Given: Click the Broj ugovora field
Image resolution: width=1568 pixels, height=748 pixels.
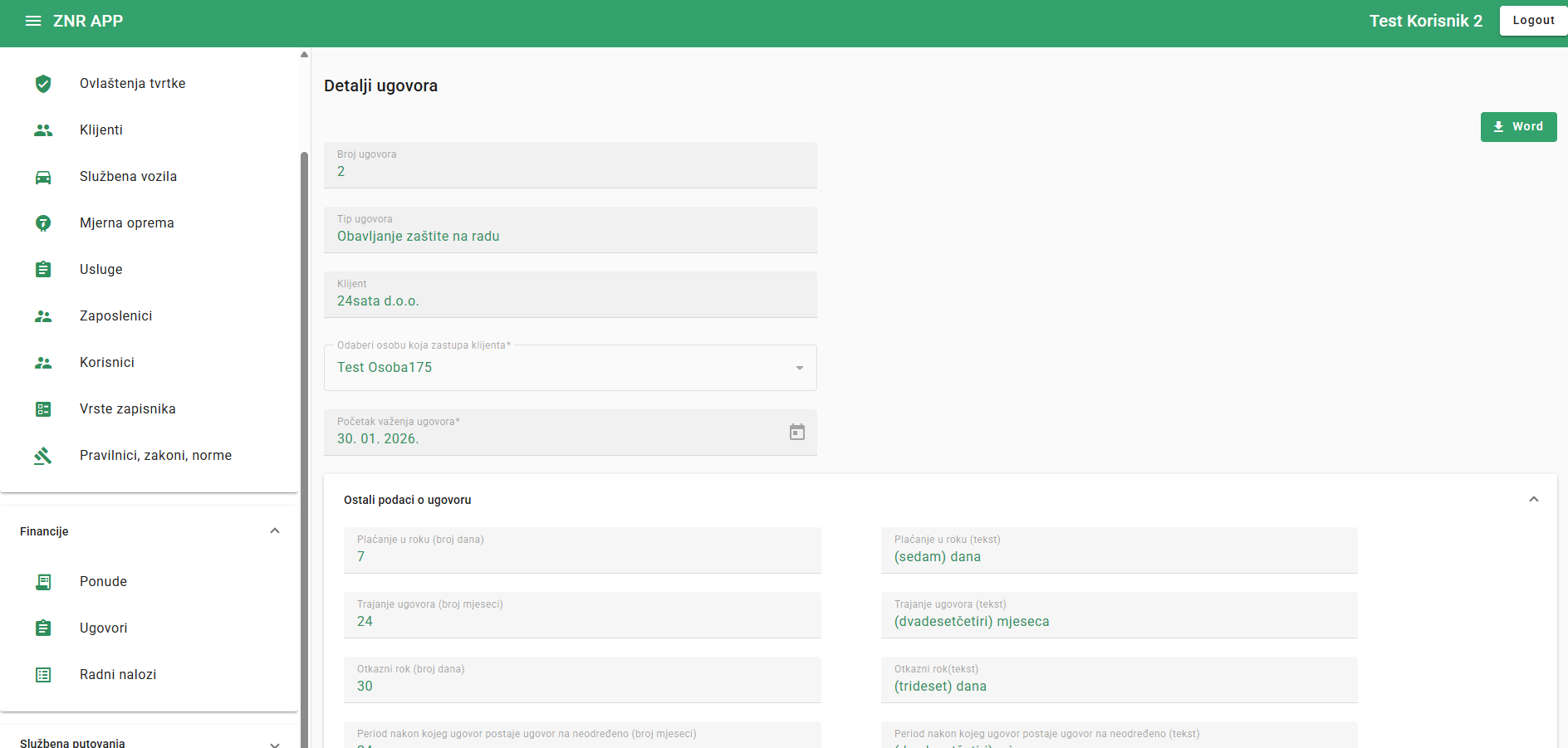Looking at the screenshot, I should tap(571, 165).
